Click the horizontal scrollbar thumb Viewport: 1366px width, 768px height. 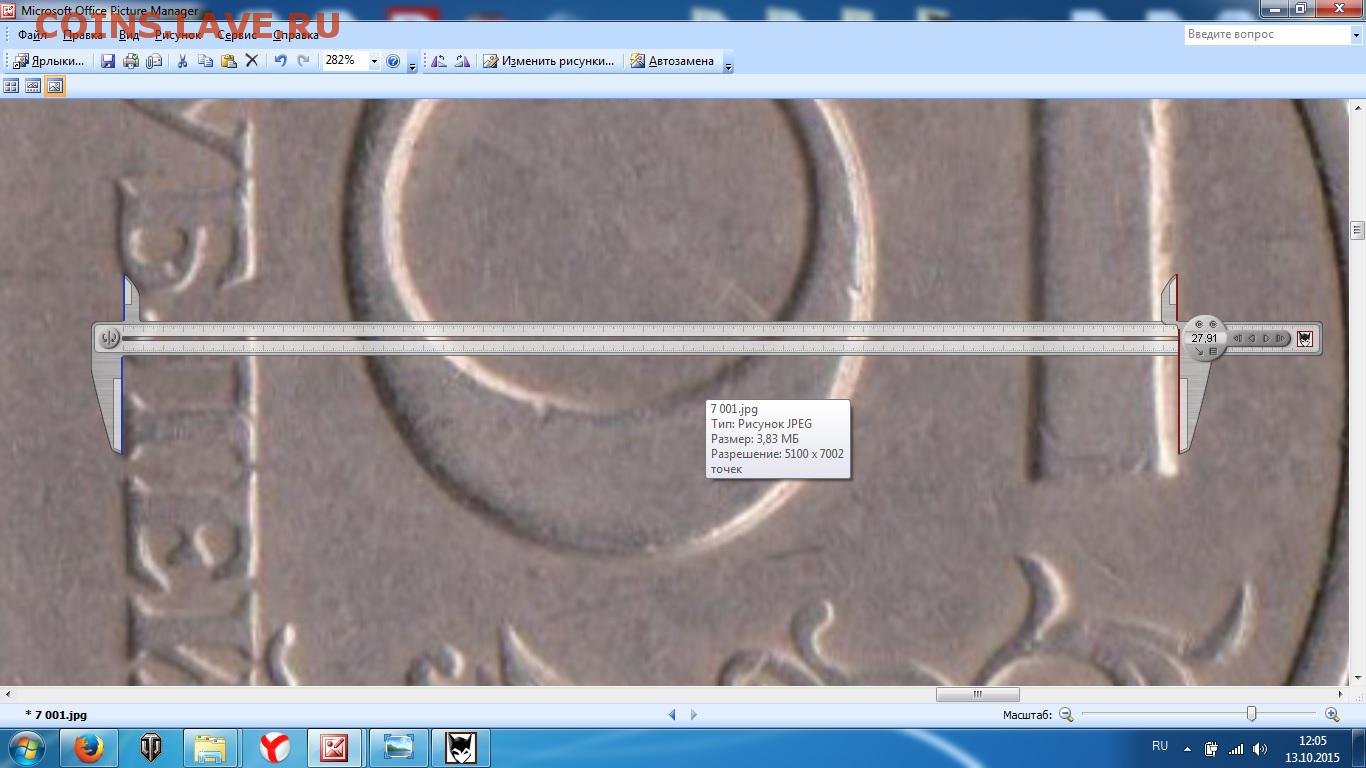tap(978, 694)
